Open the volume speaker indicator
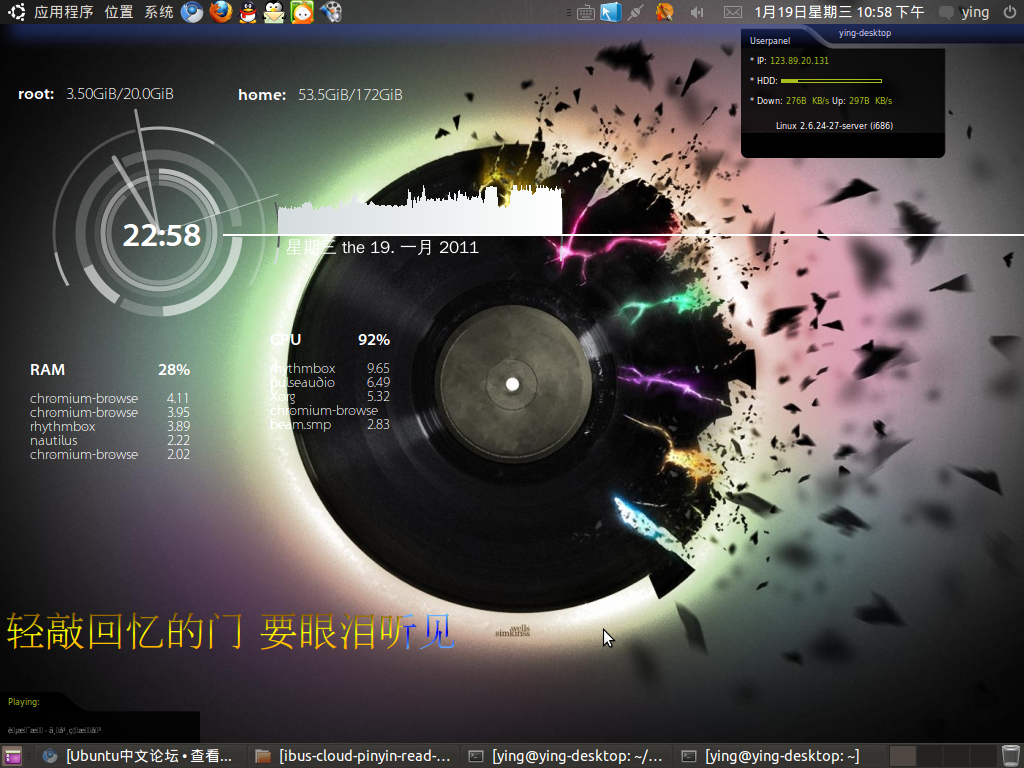This screenshot has height=768, width=1024. click(x=697, y=12)
